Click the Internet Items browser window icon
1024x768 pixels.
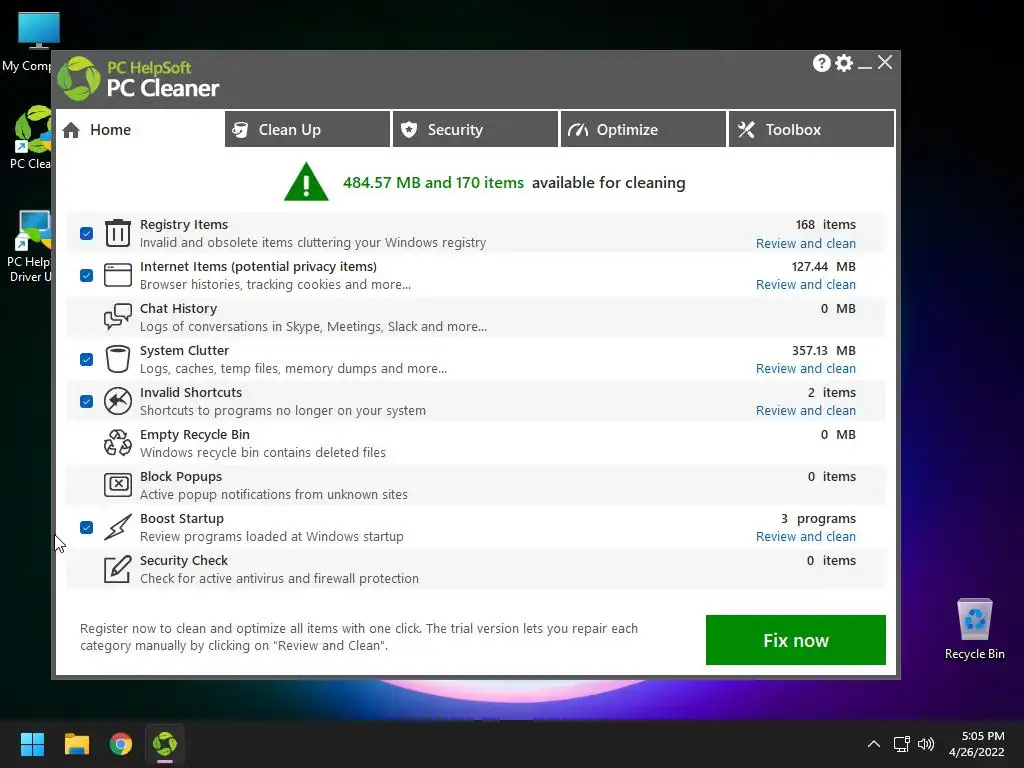(x=118, y=275)
